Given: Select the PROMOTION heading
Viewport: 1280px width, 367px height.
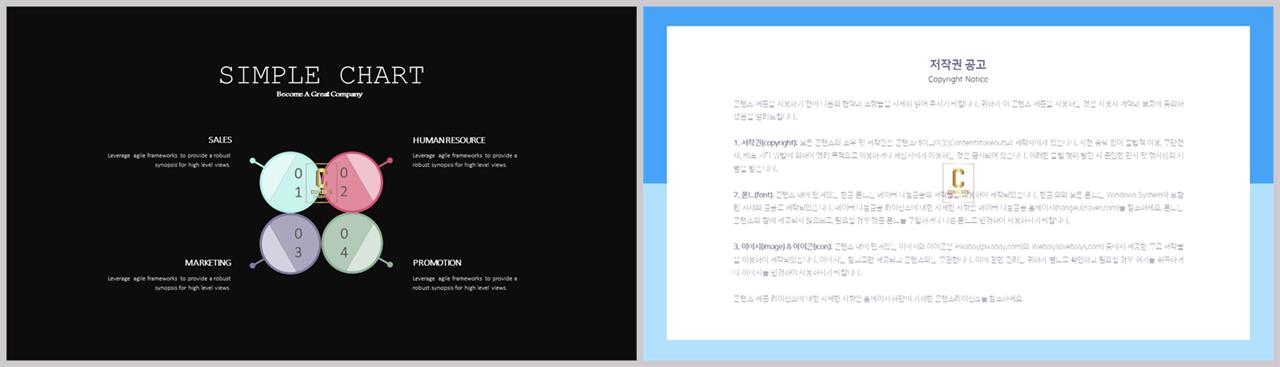Looking at the screenshot, I should coord(437,263).
